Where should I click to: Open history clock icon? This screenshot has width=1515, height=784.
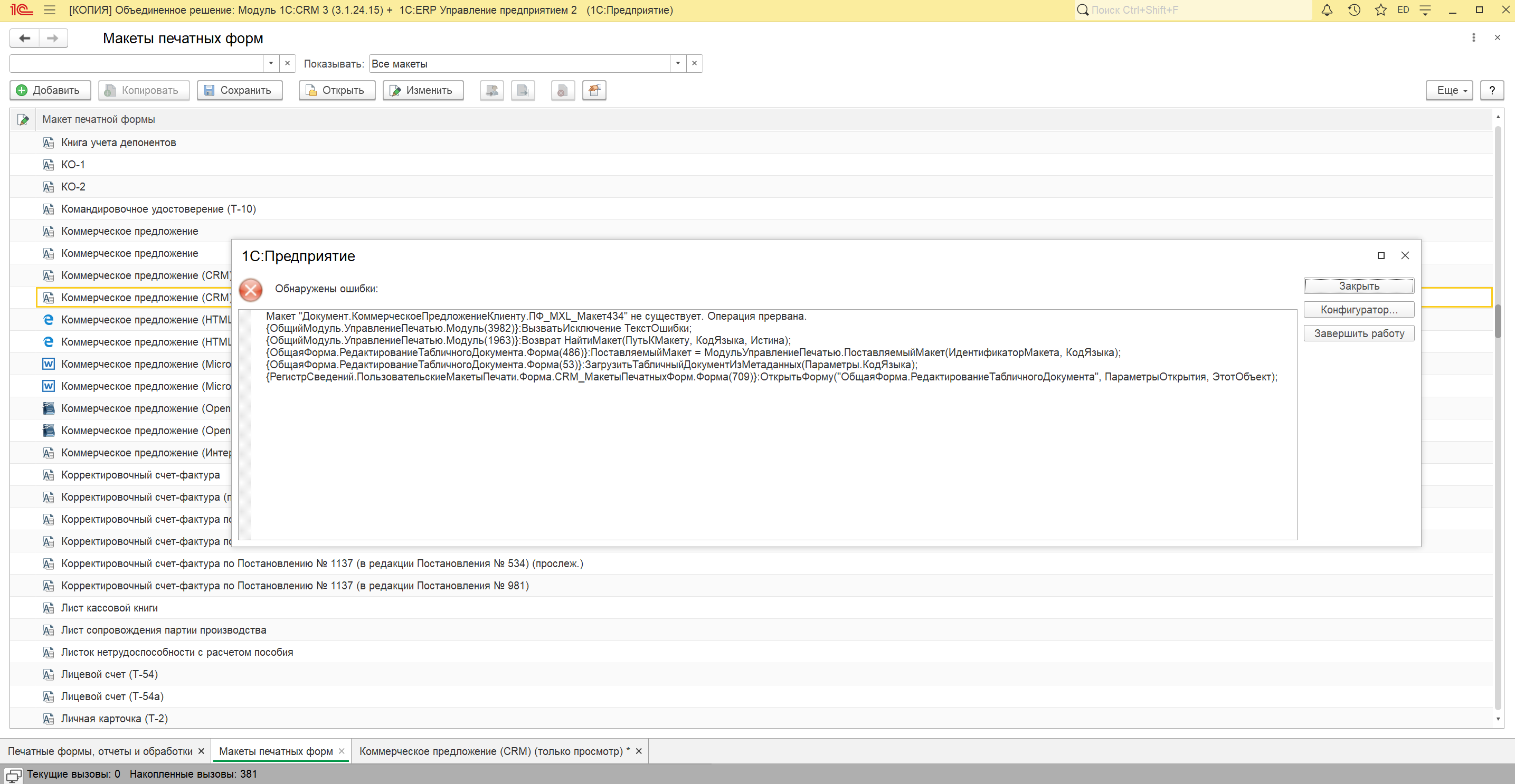[x=1354, y=10]
